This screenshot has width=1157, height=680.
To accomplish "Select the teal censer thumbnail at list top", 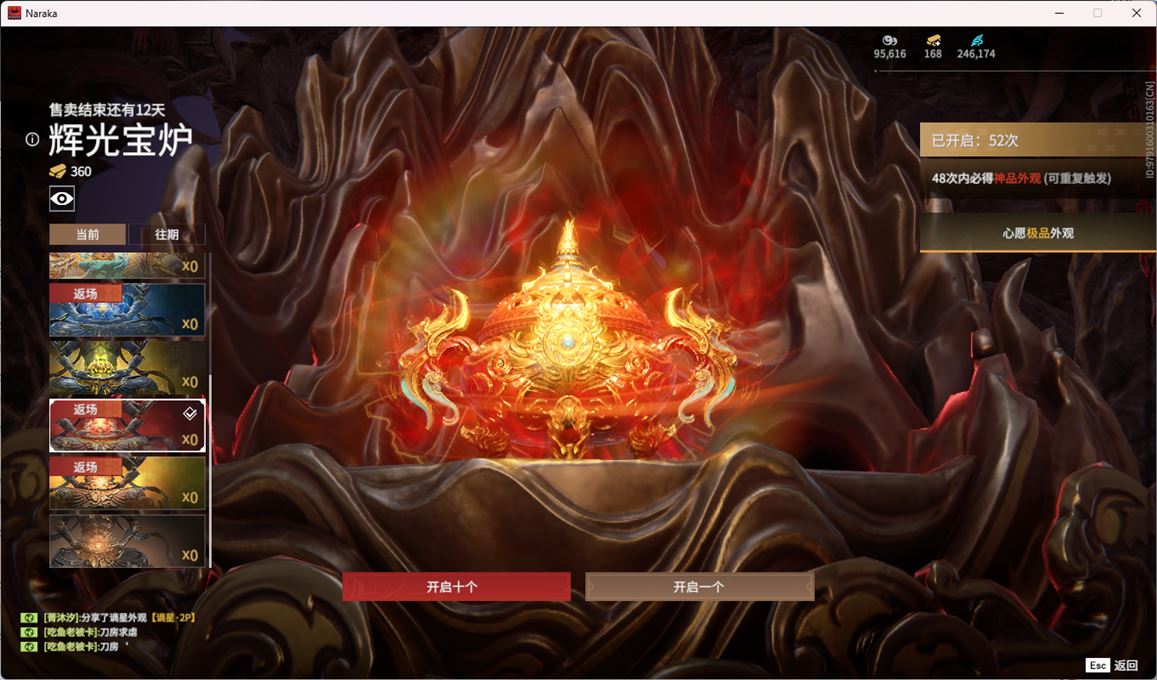I will [x=127, y=266].
